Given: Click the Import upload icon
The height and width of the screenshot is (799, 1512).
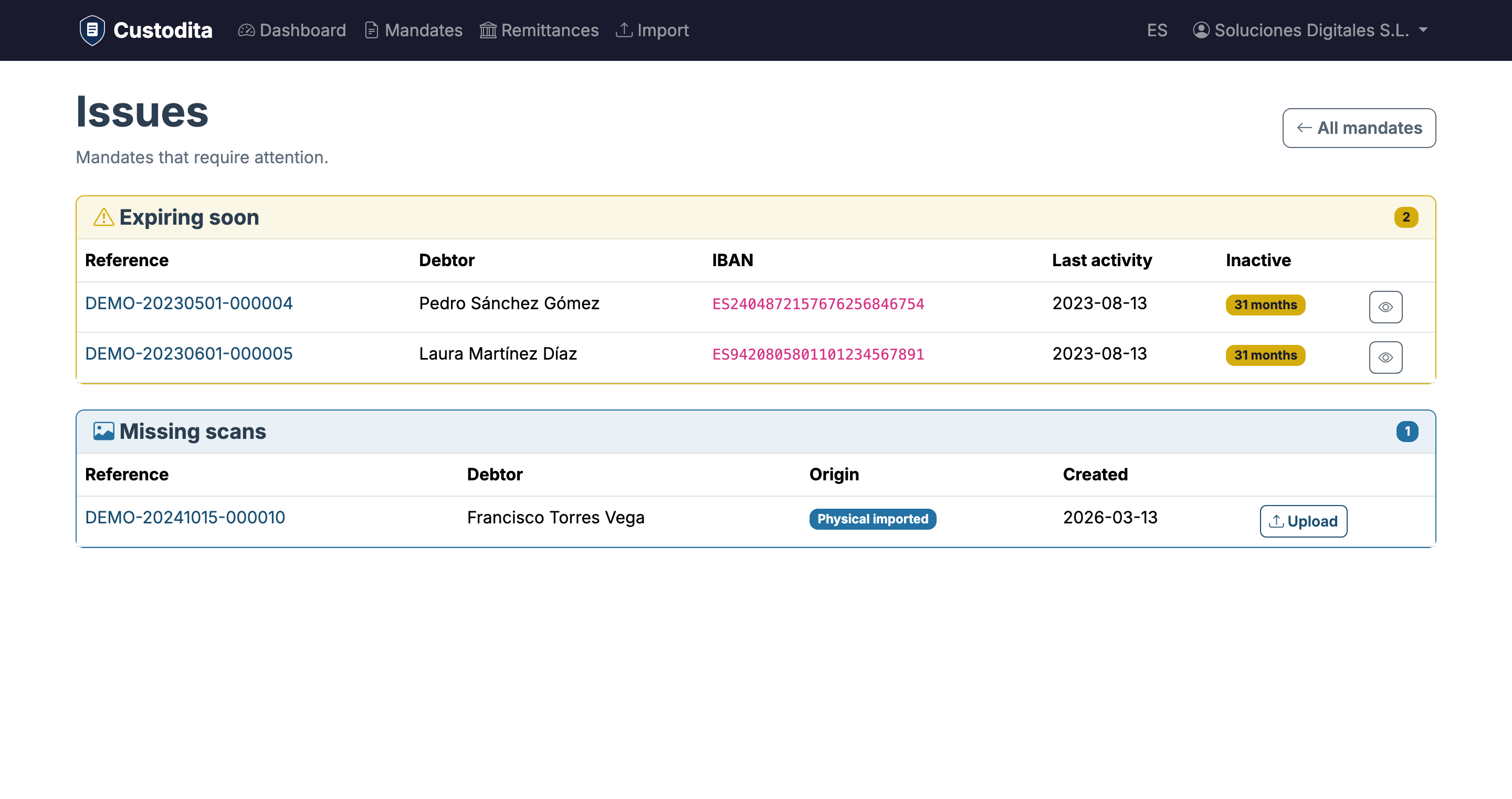Looking at the screenshot, I should tap(624, 30).
